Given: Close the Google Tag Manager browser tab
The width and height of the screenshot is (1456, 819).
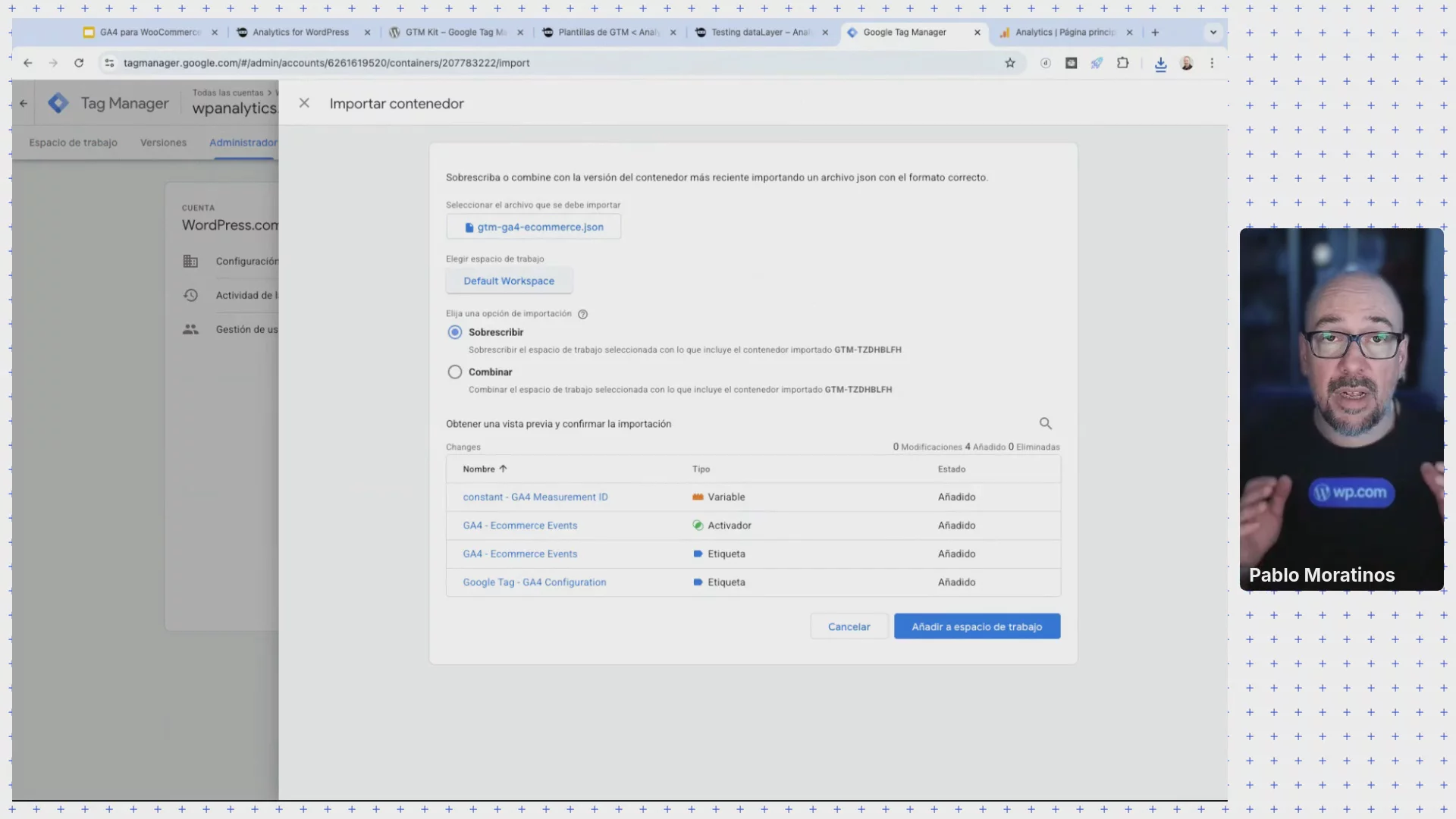Looking at the screenshot, I should tap(977, 33).
